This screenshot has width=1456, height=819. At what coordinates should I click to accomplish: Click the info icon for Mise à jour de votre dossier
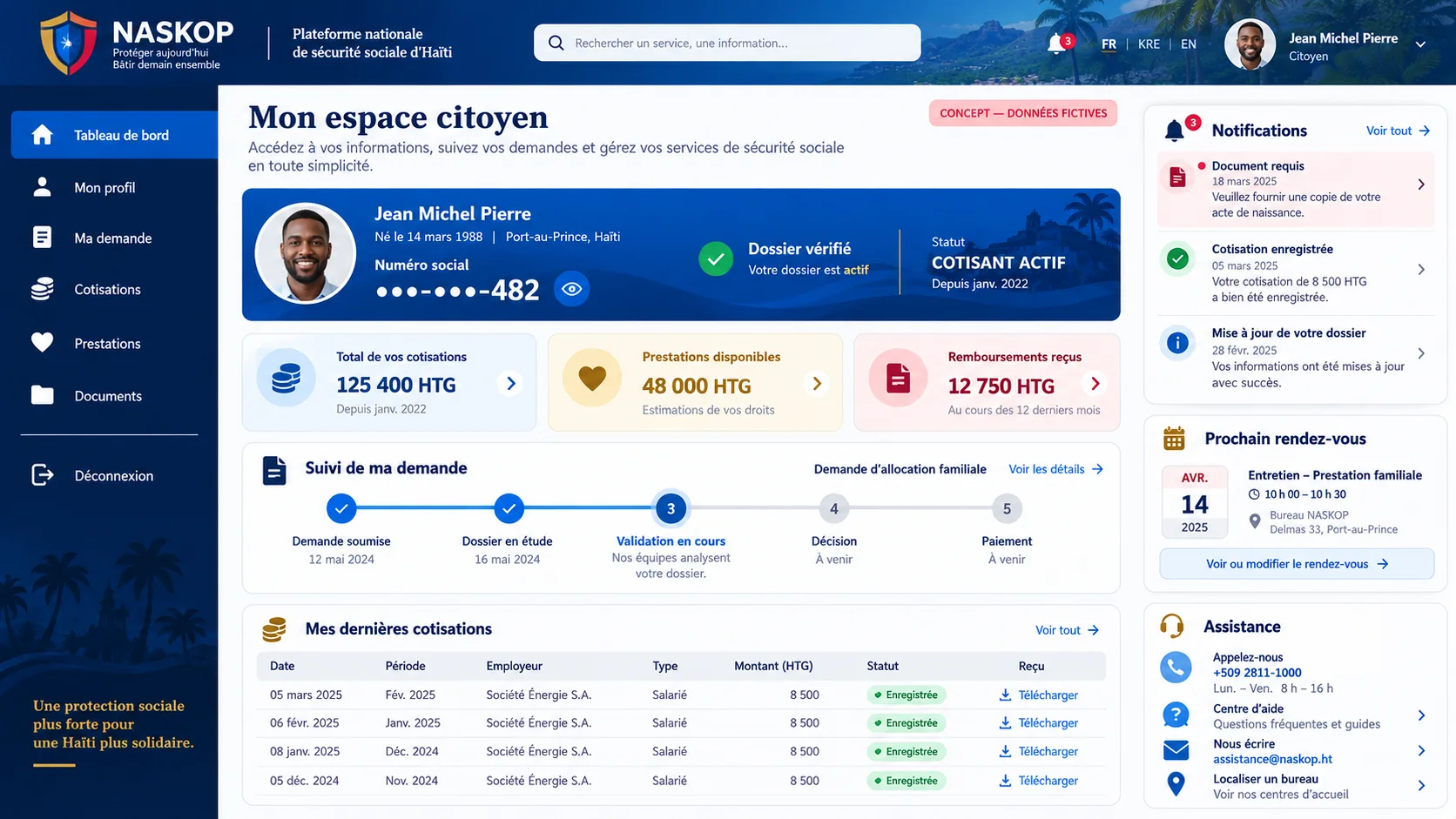point(1177,343)
